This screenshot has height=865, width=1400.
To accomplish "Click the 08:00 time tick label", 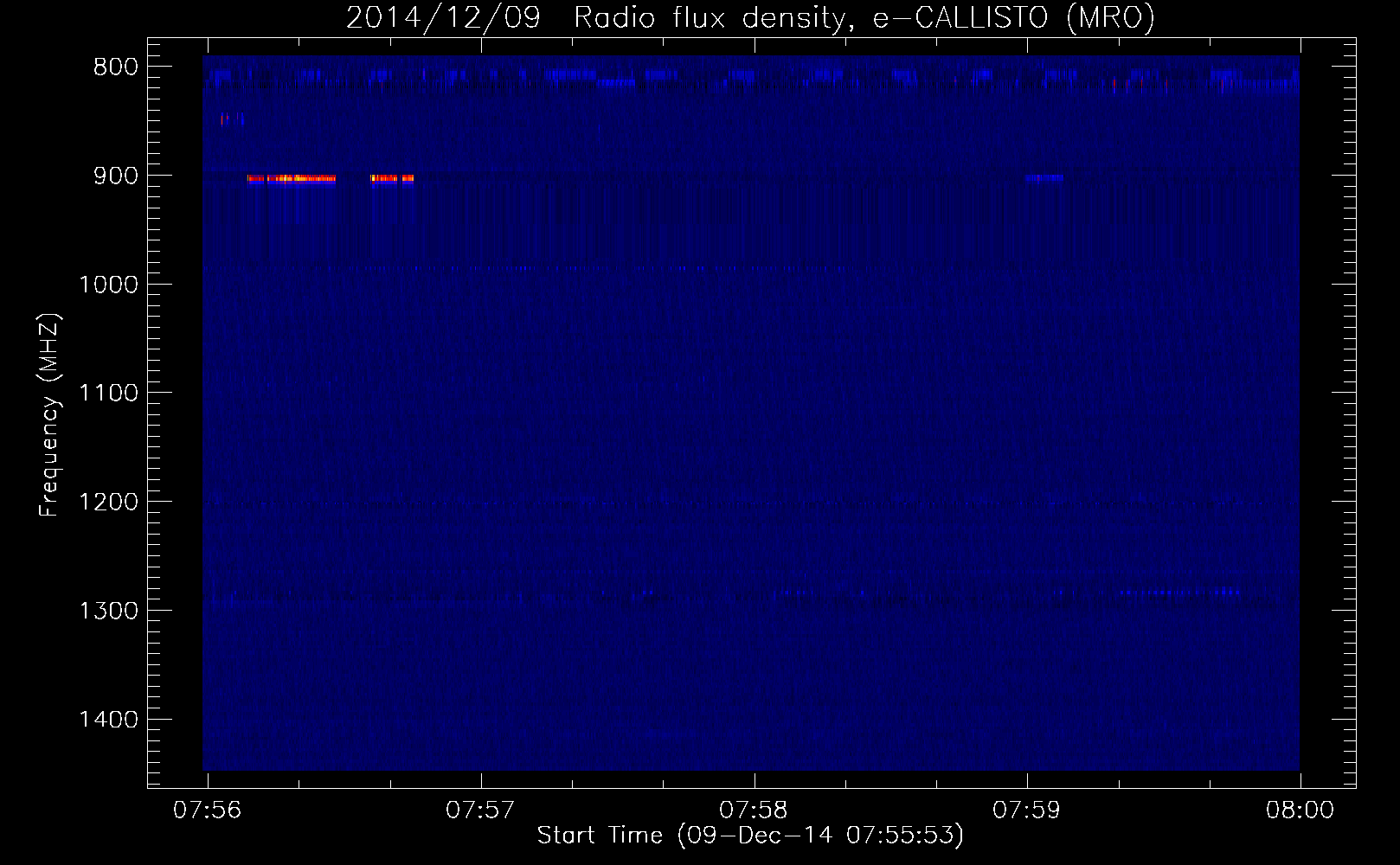I will pos(1300,811).
